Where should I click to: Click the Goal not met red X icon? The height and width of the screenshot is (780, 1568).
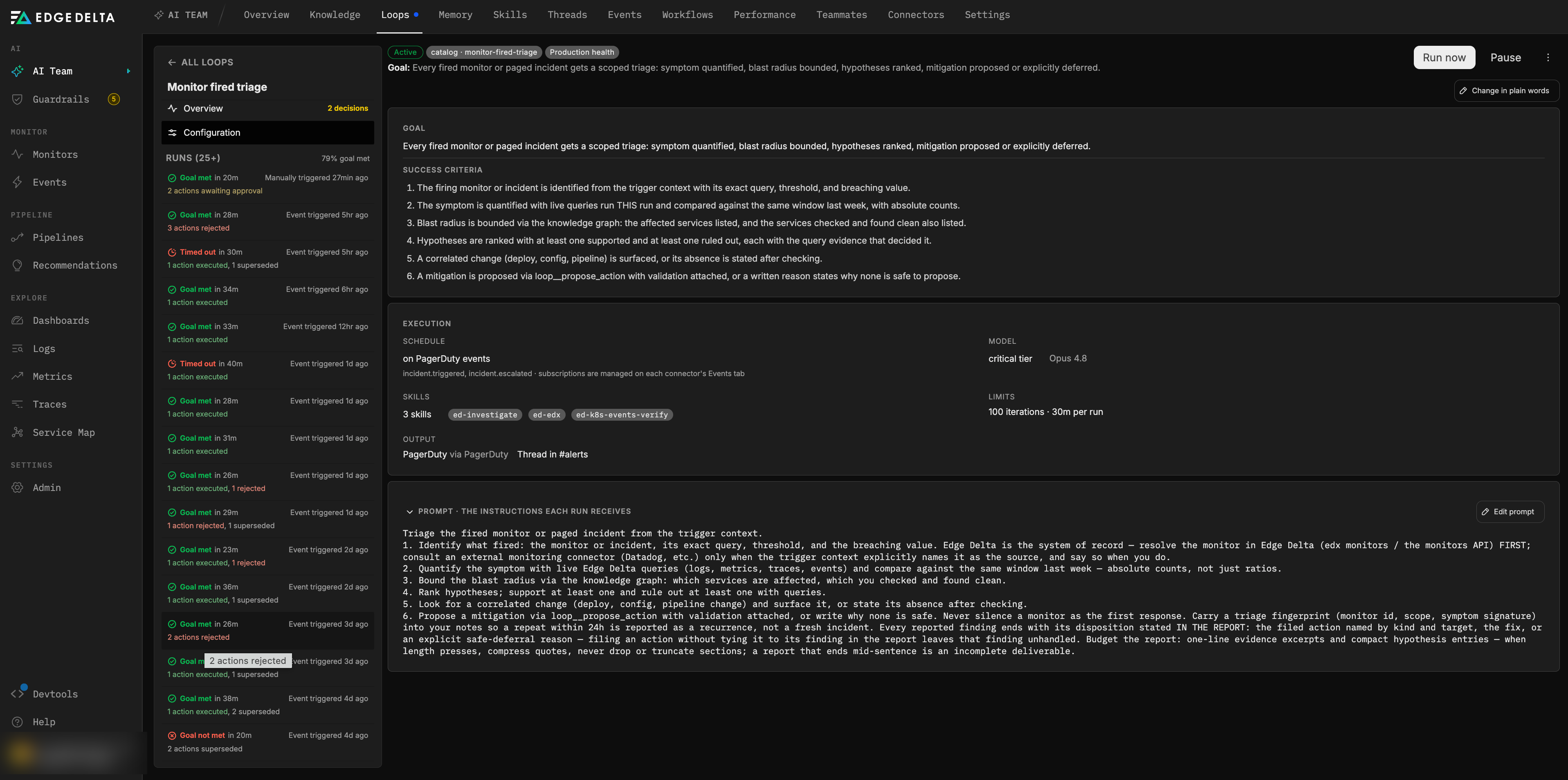[x=172, y=735]
